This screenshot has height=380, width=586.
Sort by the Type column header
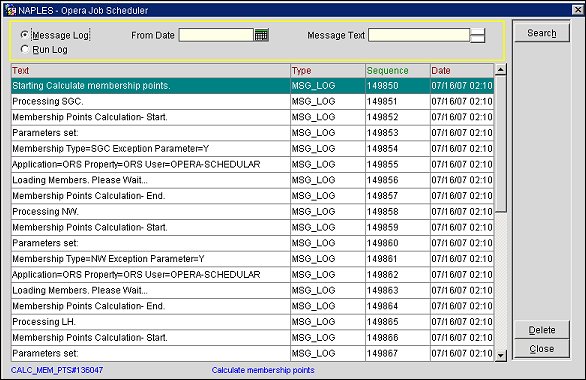tap(328, 71)
